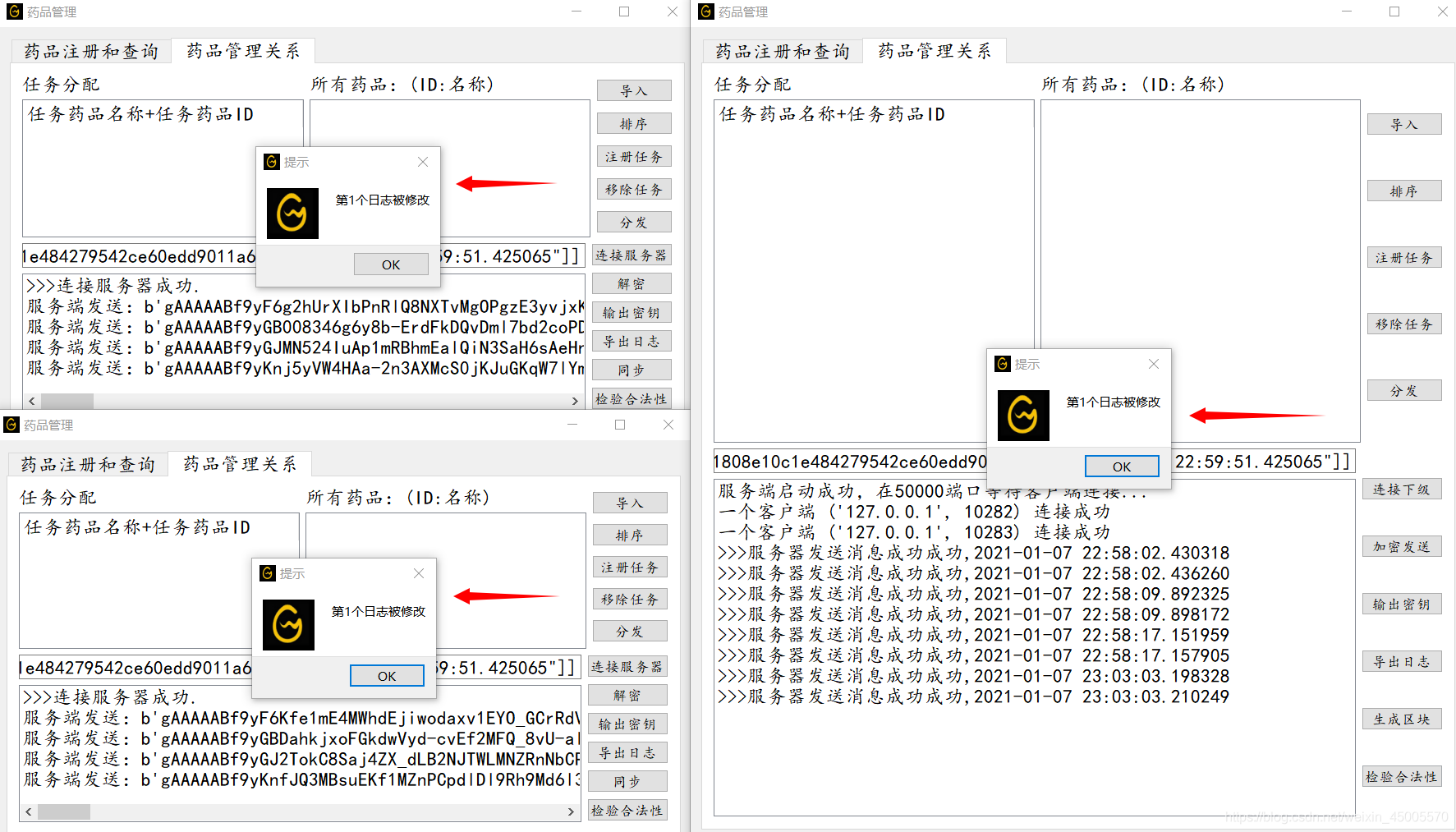Screen dimensions: 1456x832
Task: Click right scroll arrow in top-left window log
Action: [575, 401]
